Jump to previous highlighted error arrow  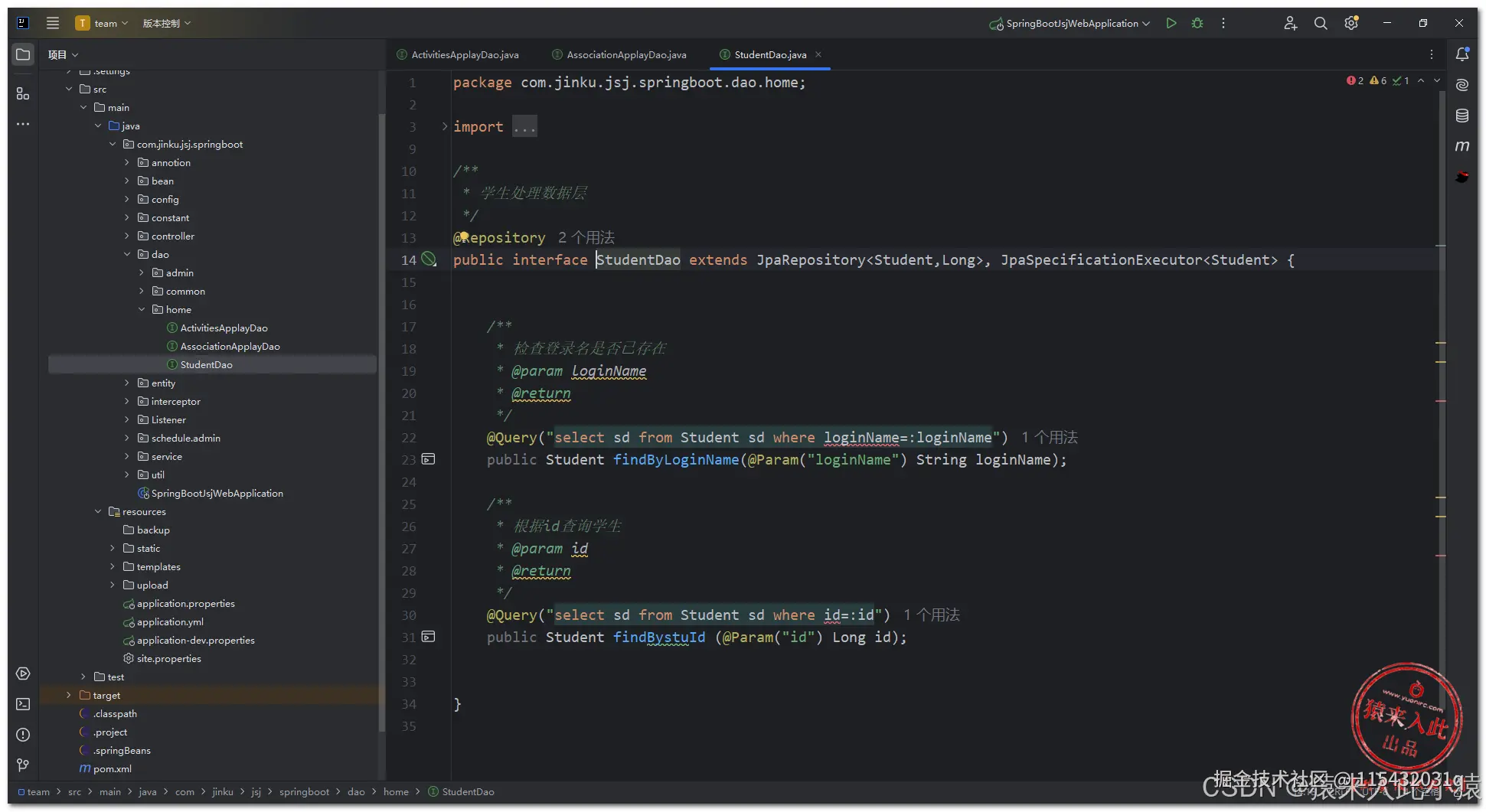click(x=1421, y=80)
